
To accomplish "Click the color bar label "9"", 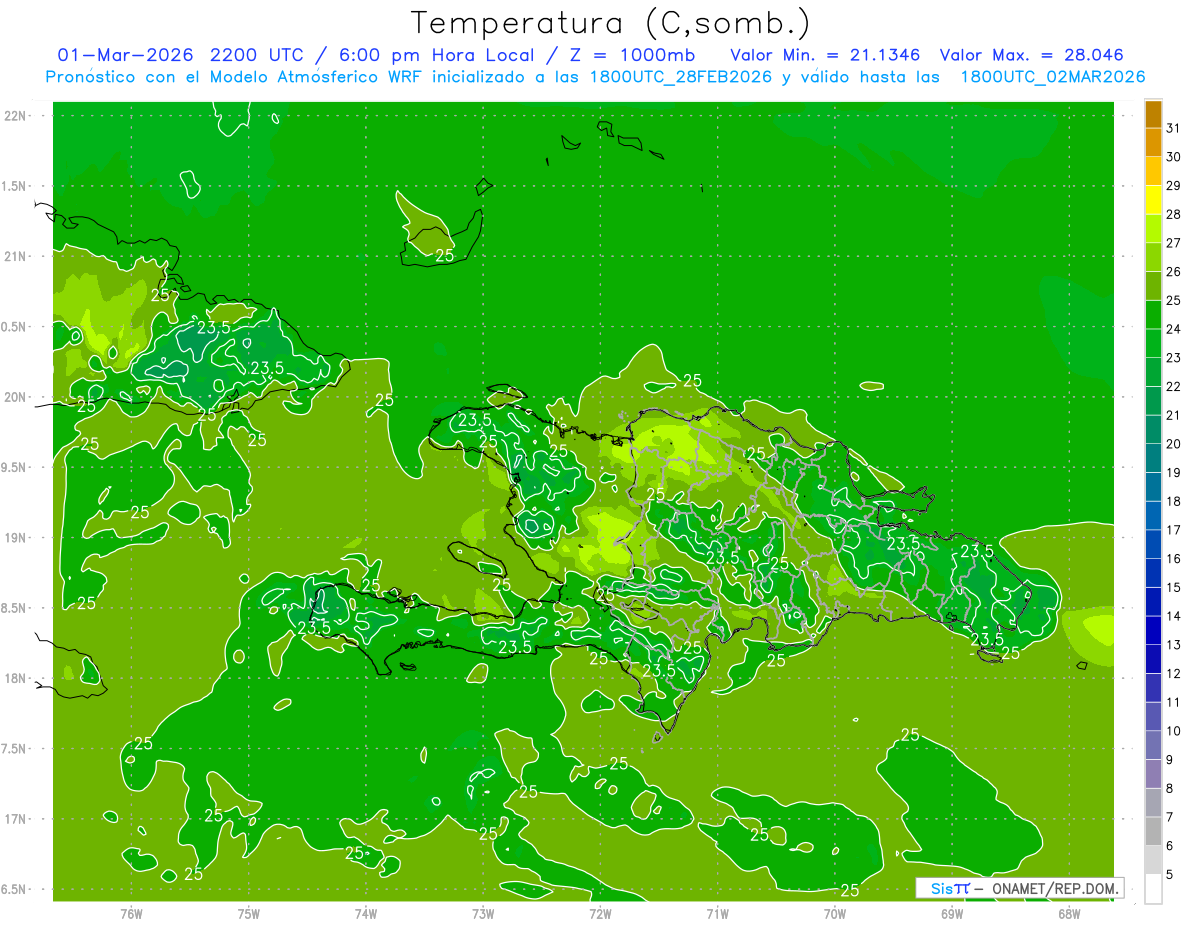I will [x=1170, y=760].
